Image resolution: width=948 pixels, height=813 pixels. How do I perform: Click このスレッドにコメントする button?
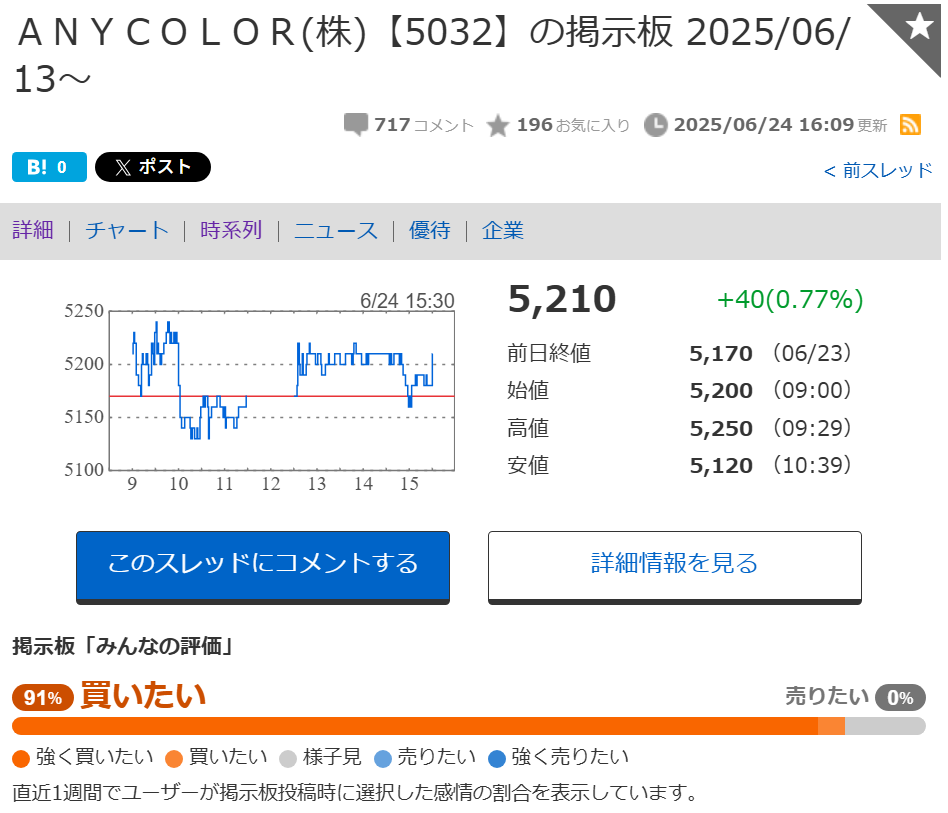click(263, 567)
